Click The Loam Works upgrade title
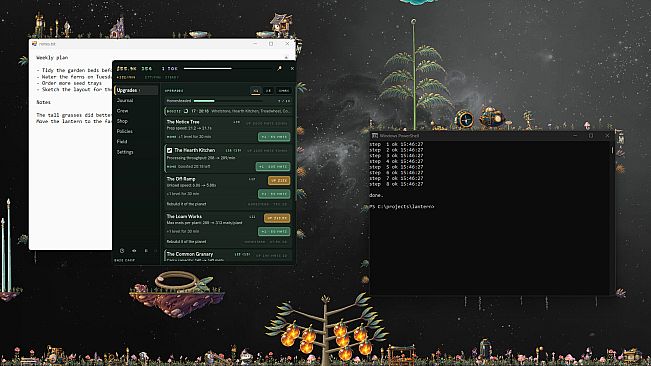 pyautogui.click(x=184, y=216)
